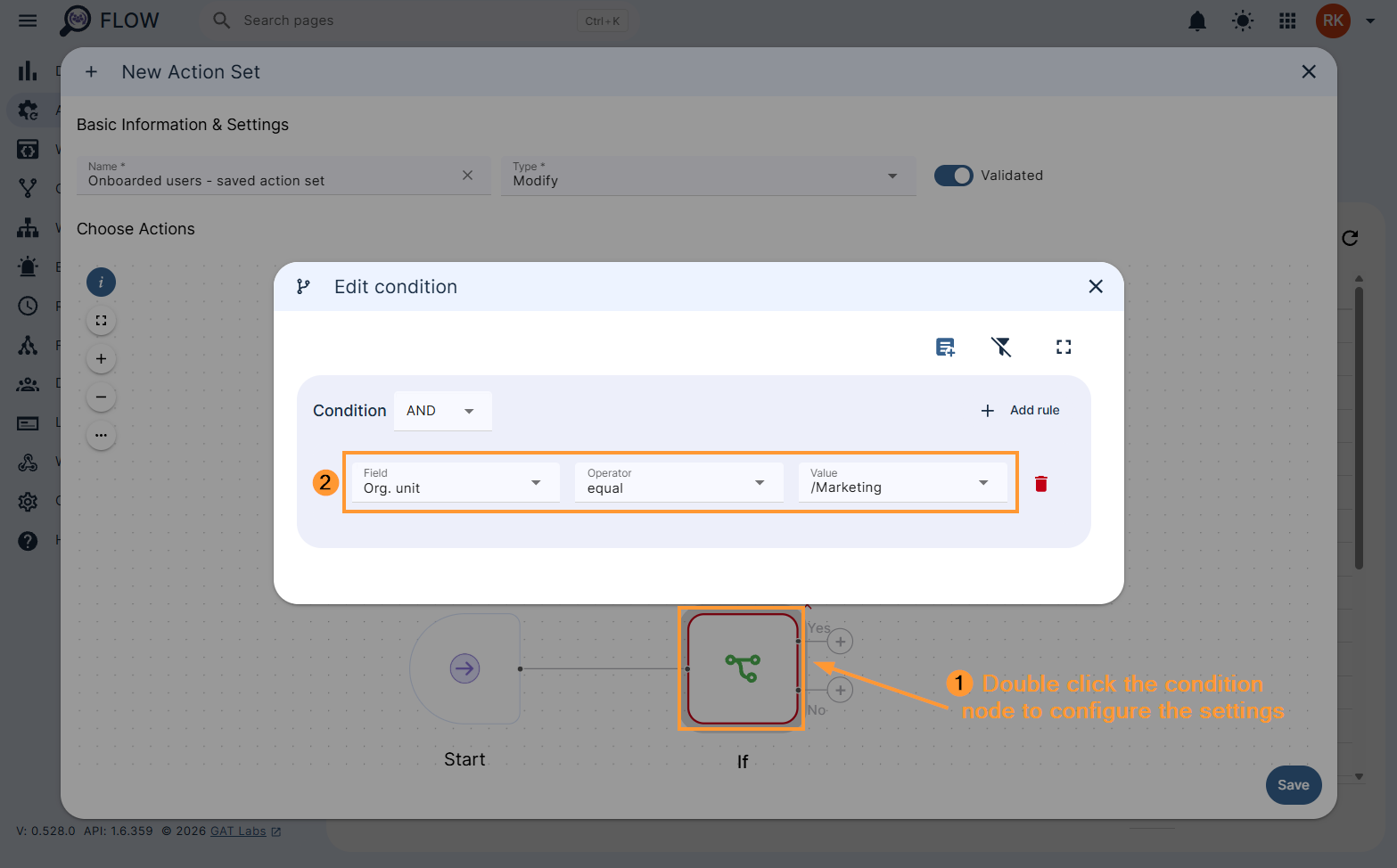Open the clock schedule sidebar icon
1397x868 pixels.
(x=28, y=306)
